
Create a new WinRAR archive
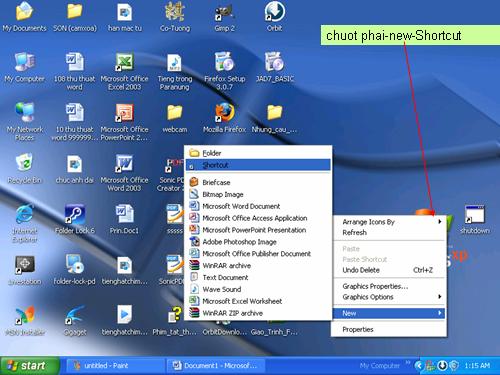[258, 266]
